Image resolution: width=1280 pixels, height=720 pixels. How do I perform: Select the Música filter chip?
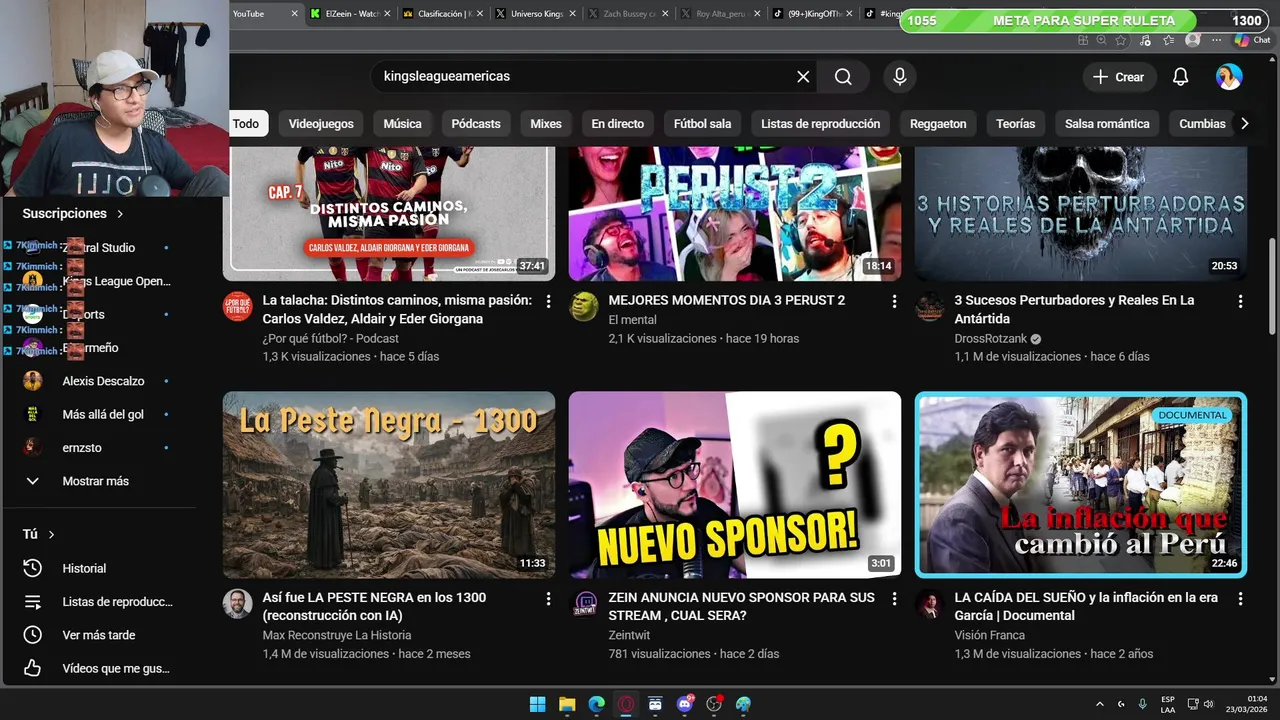pyautogui.click(x=403, y=124)
